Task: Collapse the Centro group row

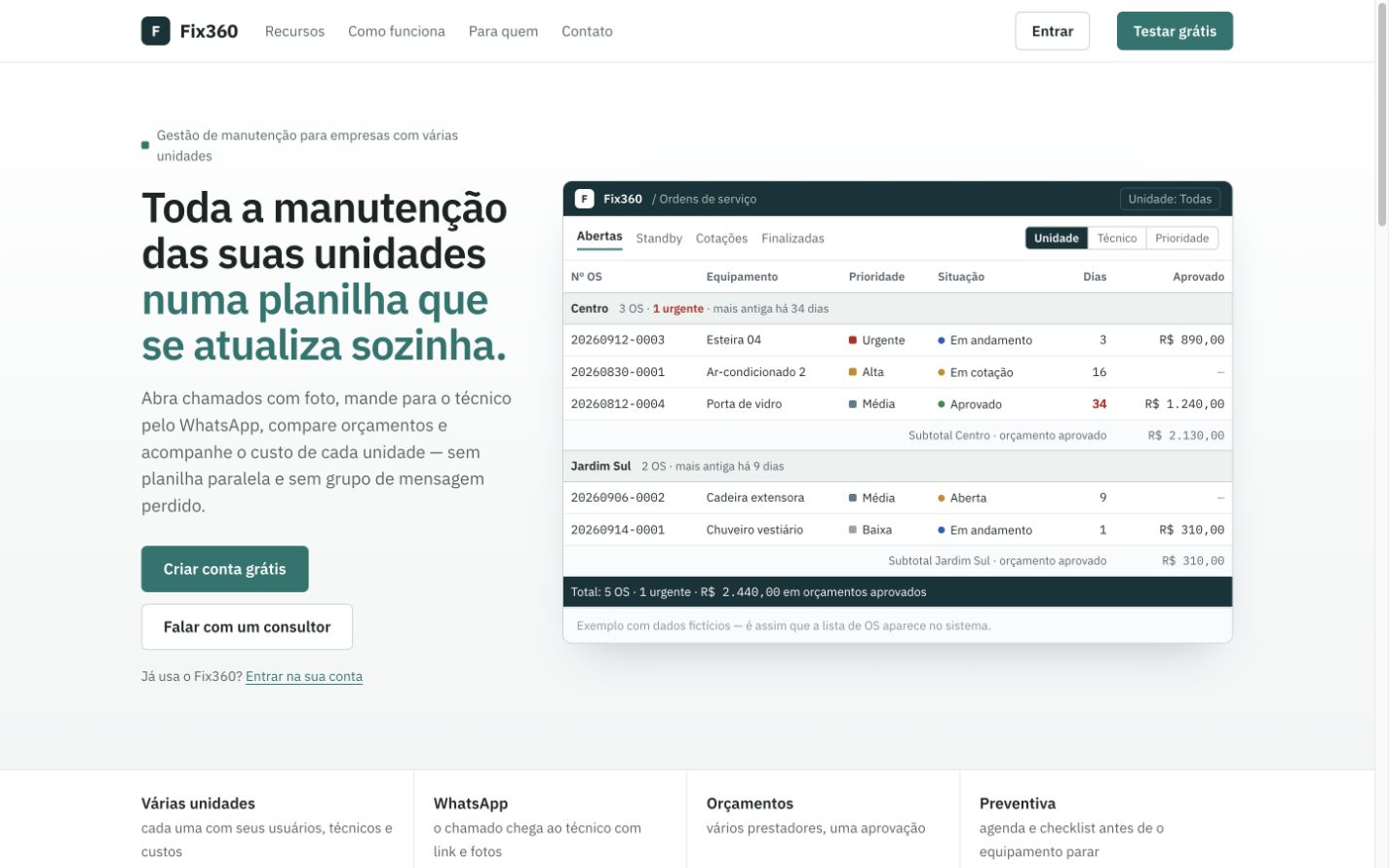Action: point(898,309)
